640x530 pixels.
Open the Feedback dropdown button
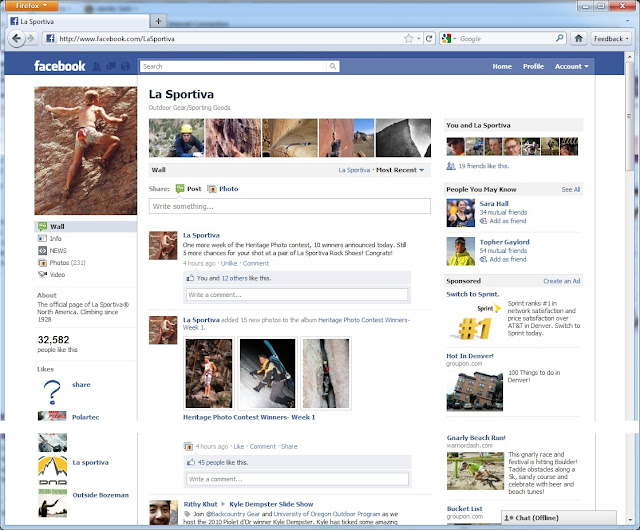tap(611, 39)
